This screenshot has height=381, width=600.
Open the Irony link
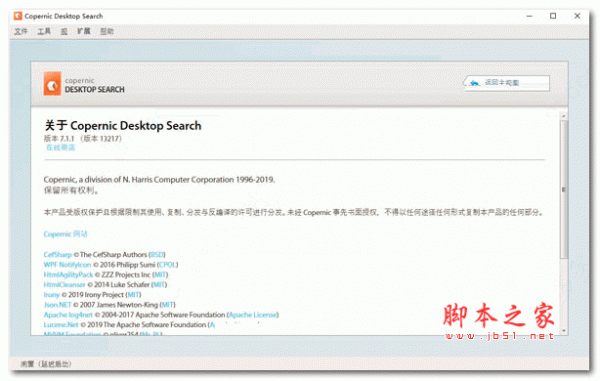pos(52,295)
